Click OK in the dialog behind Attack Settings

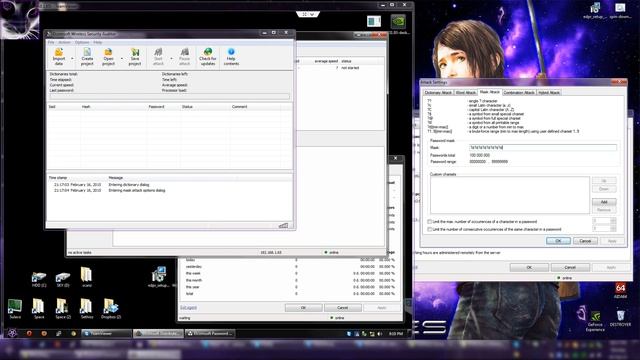[529, 267]
